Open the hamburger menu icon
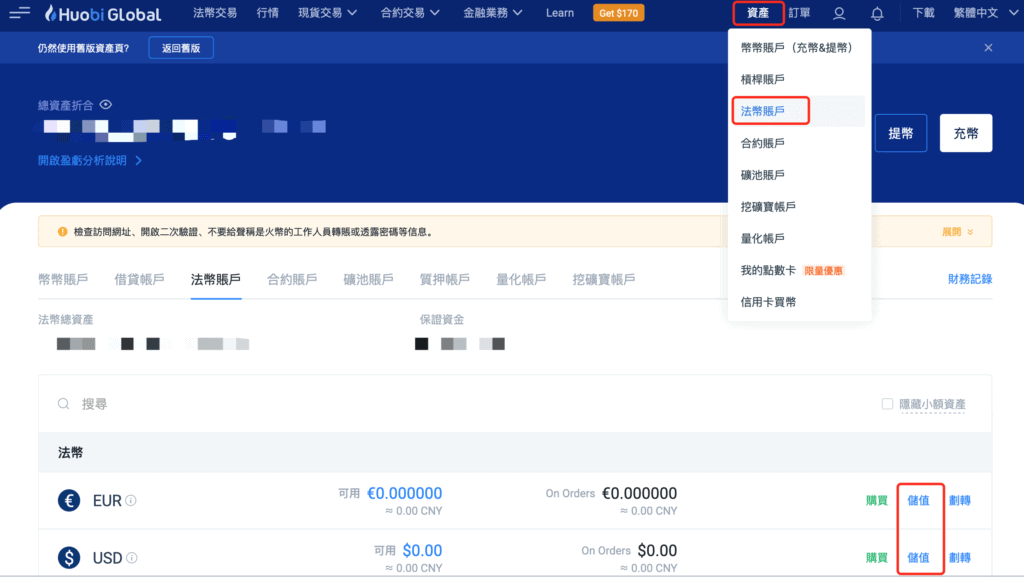 point(20,12)
